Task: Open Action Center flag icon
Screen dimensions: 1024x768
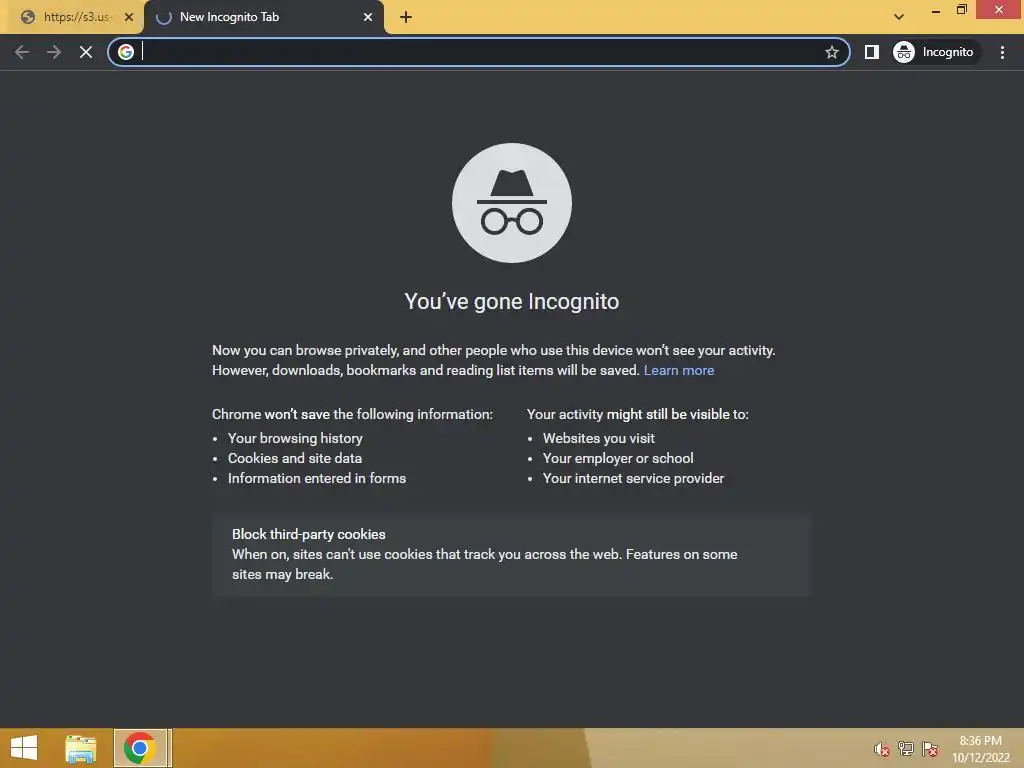Action: coord(930,749)
